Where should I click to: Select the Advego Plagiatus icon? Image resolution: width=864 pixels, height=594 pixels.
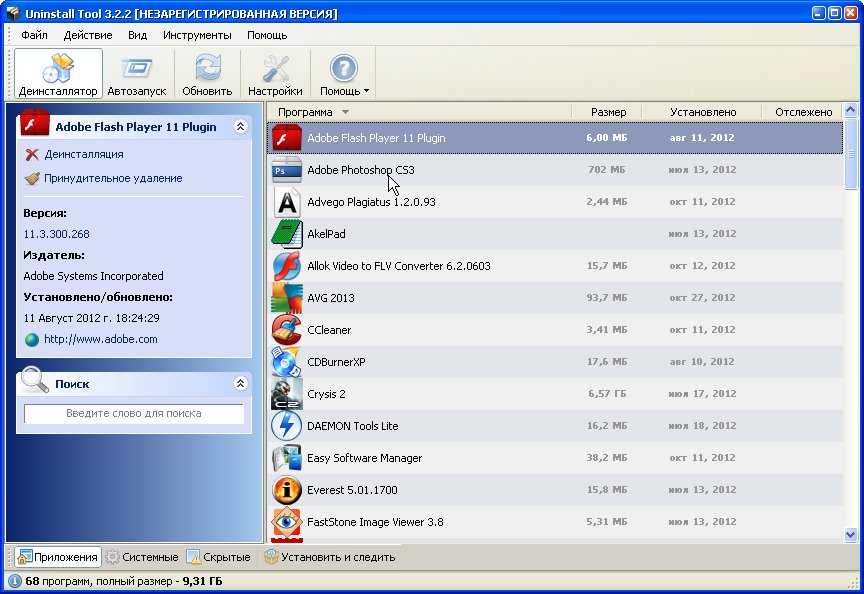[287, 202]
